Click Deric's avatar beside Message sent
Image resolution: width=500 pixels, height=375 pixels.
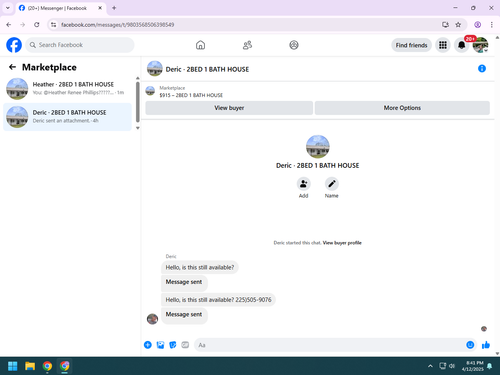coord(152,319)
